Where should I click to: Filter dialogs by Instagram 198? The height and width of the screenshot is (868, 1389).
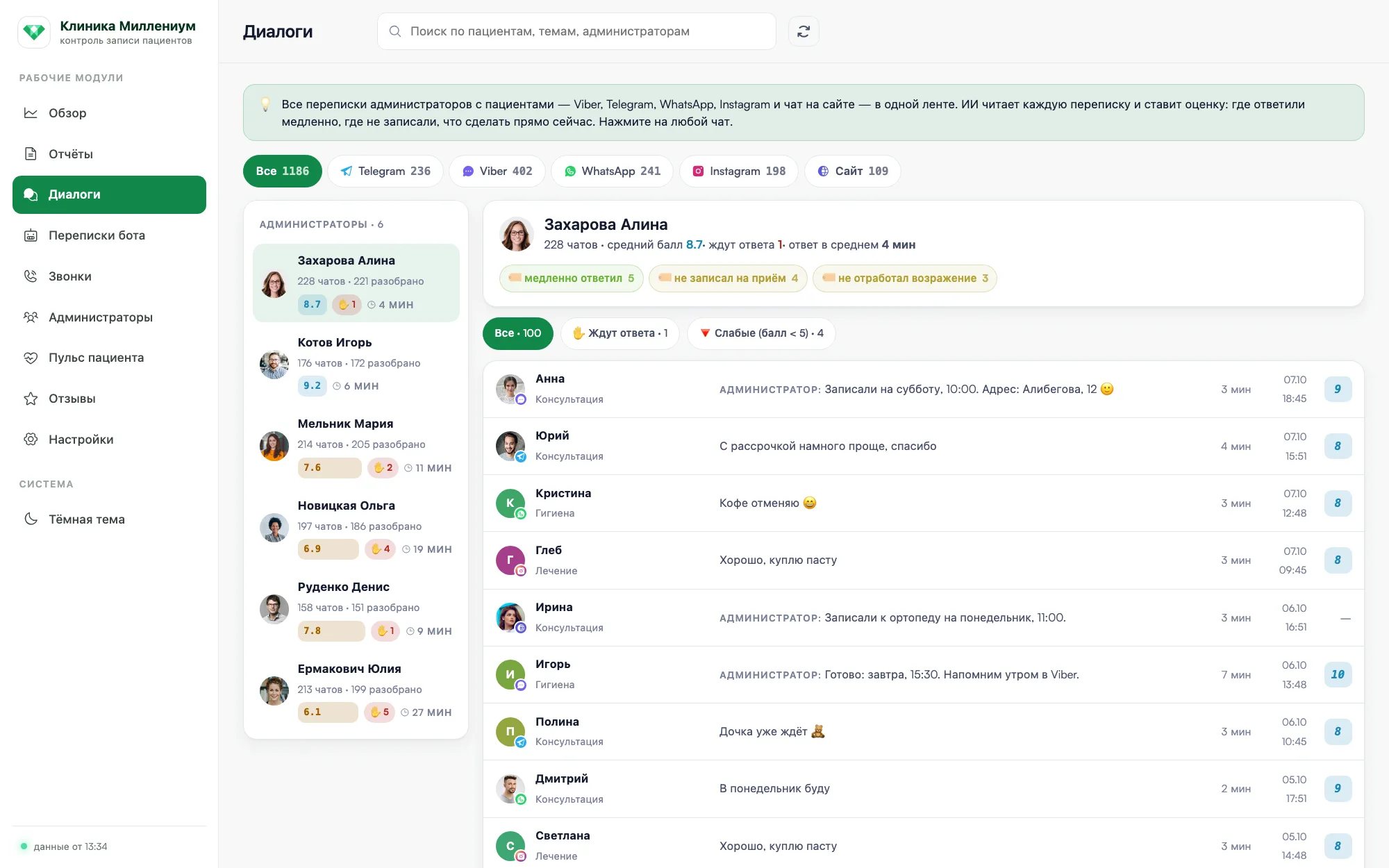pos(739,171)
